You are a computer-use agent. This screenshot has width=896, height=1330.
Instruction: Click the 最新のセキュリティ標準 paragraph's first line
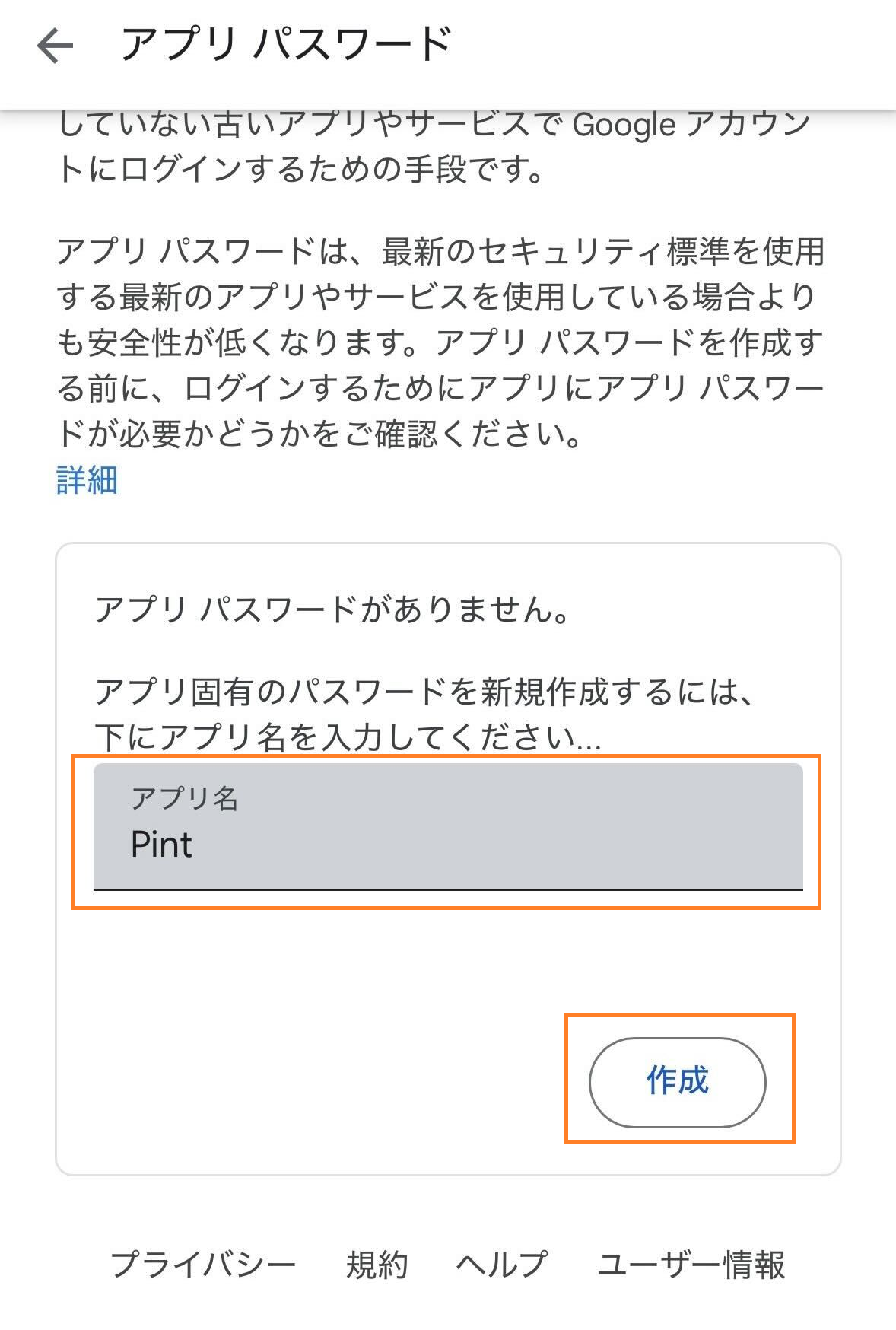441,252
